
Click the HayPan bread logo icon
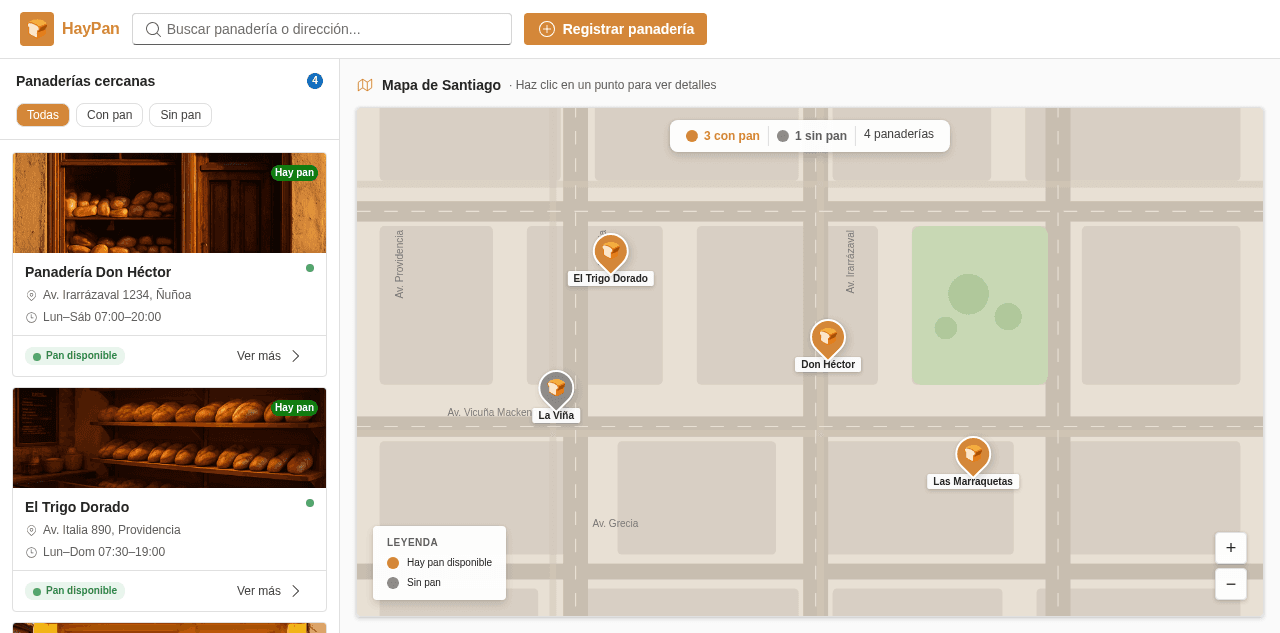point(37,29)
